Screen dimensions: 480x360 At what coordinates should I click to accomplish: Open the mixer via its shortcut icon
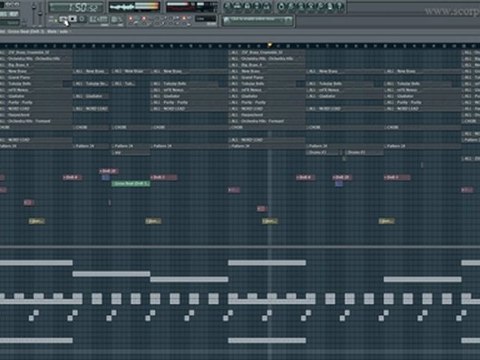[267, 6]
